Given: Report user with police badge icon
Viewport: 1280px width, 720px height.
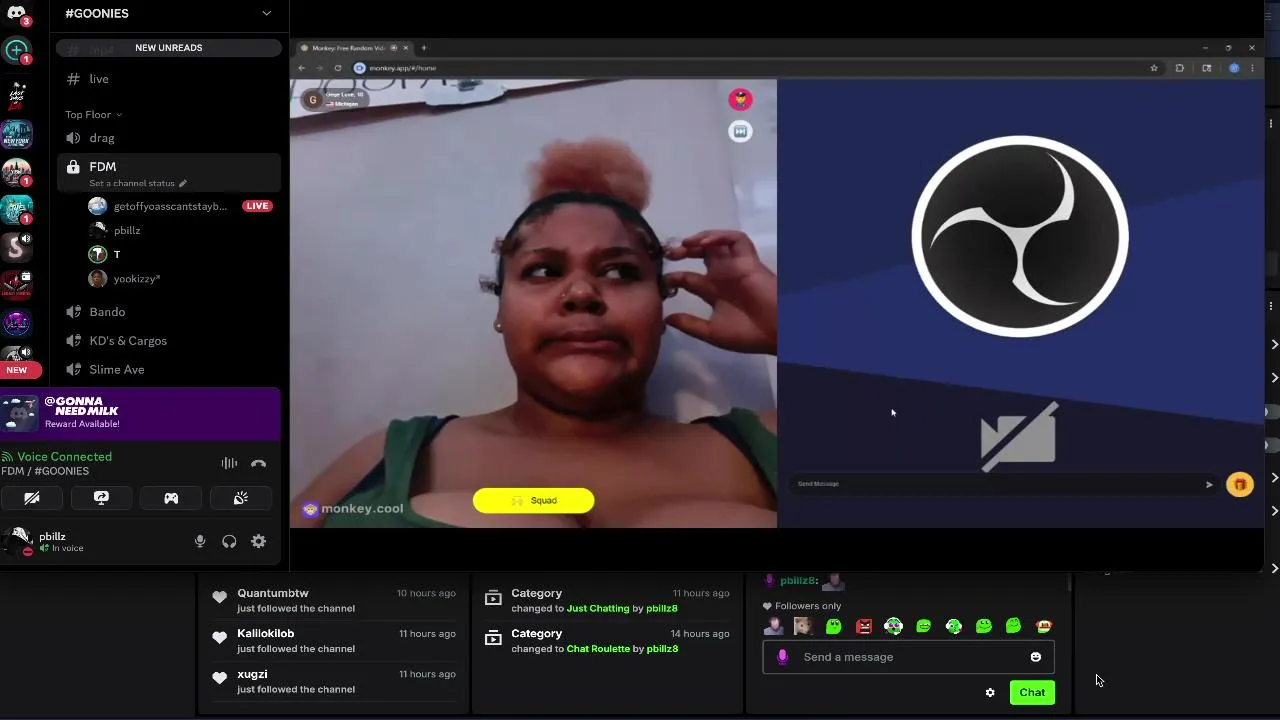Looking at the screenshot, I should point(740,98).
